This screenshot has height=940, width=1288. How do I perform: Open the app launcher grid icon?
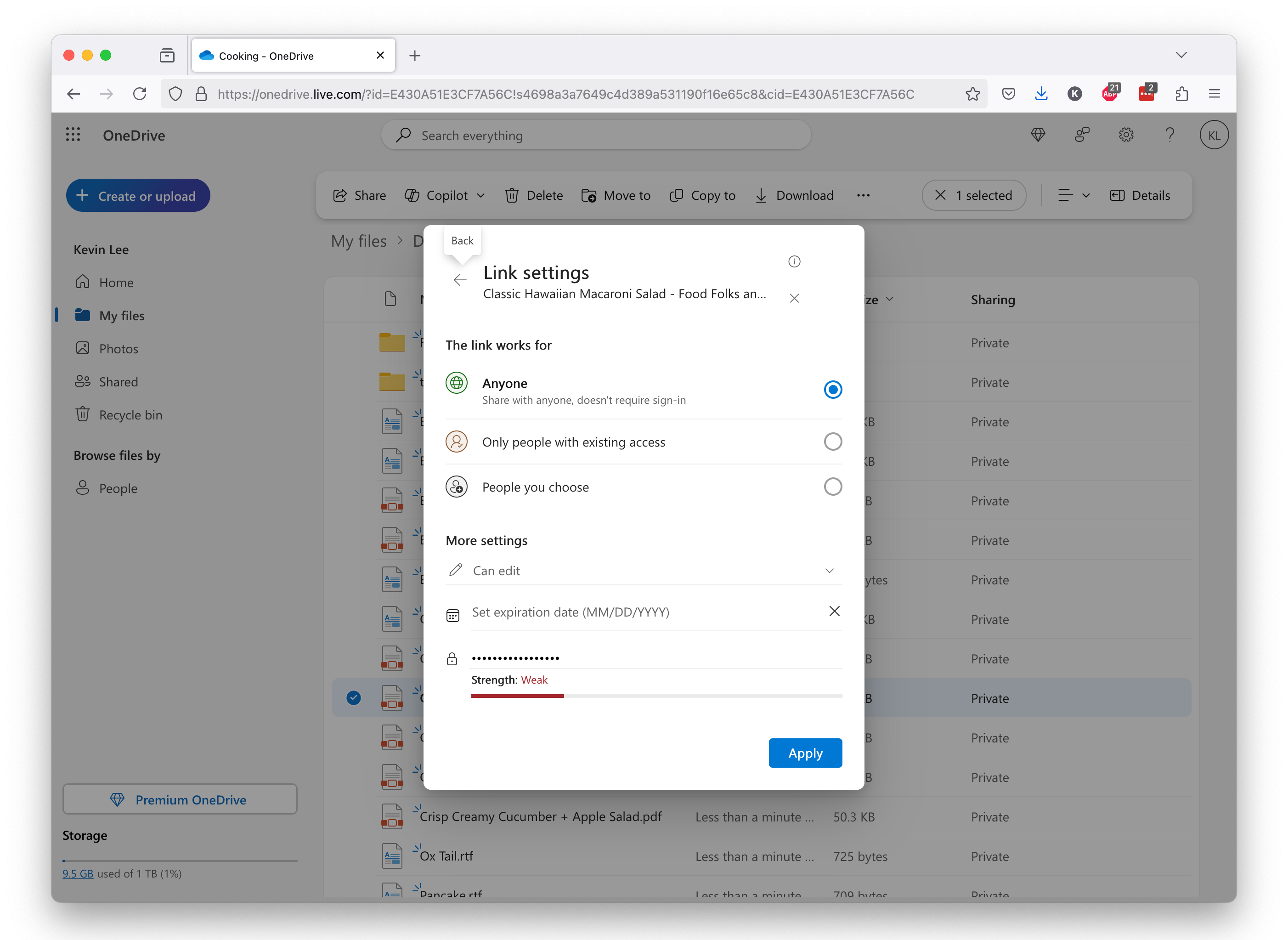(73, 135)
